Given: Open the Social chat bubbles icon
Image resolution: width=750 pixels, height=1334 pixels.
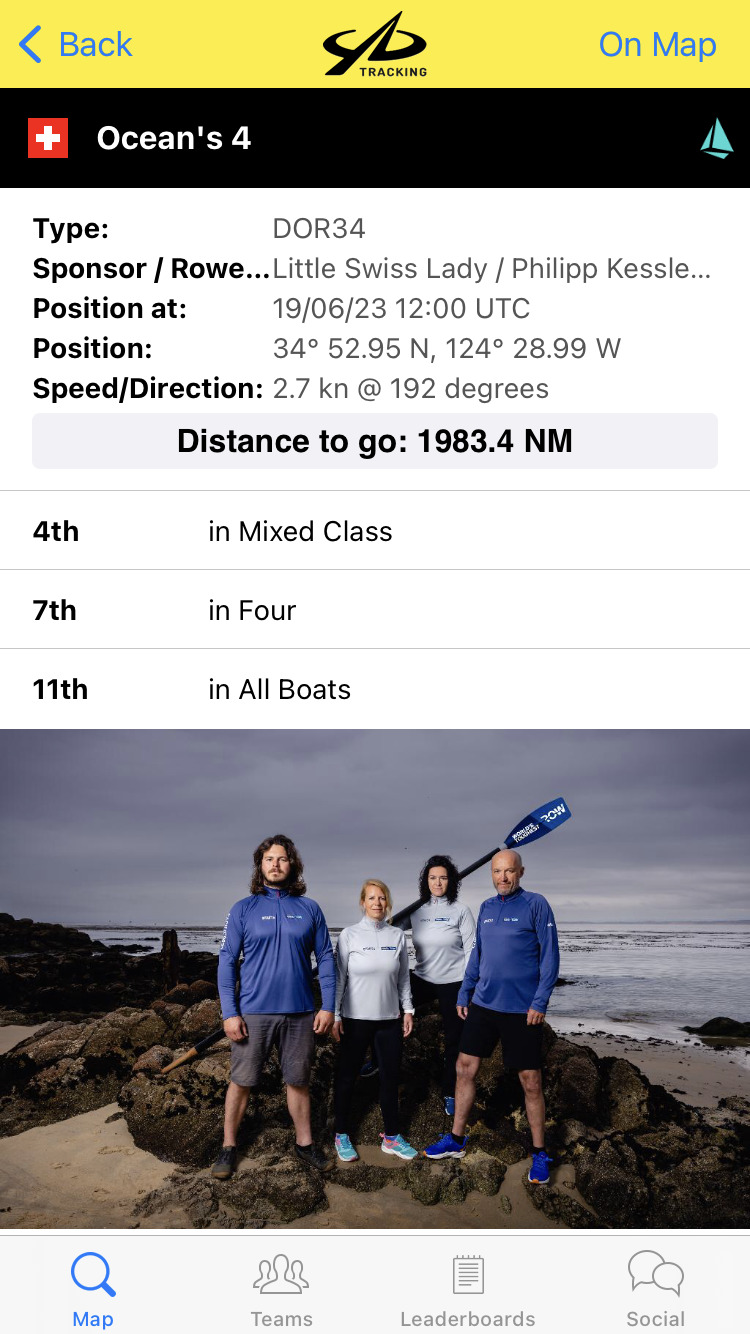Looking at the screenshot, I should [x=656, y=1275].
